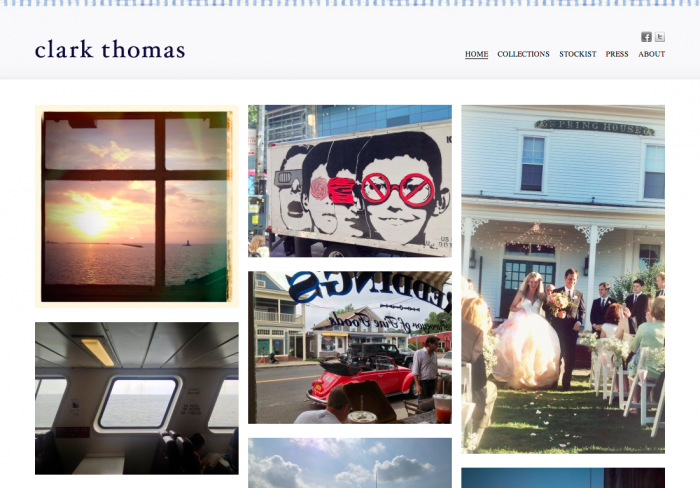The width and height of the screenshot is (700, 488).
Task: Open the PRESS page link
Action: 617,54
